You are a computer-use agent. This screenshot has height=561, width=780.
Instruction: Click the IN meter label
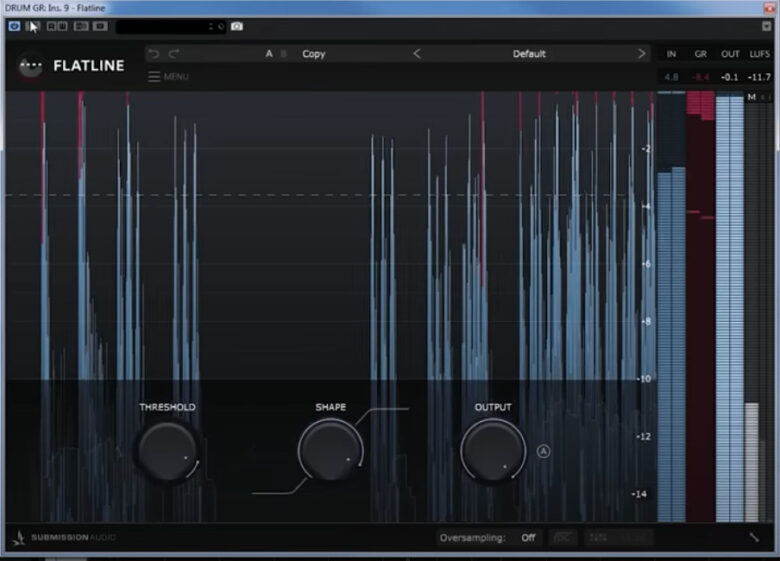click(671, 54)
